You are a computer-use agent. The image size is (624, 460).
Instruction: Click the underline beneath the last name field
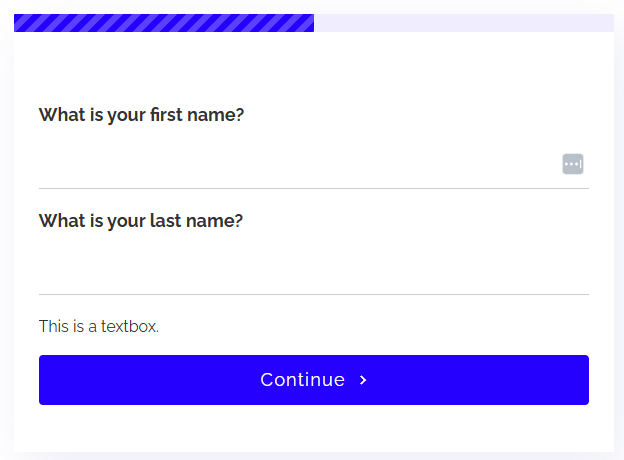pyautogui.click(x=314, y=294)
